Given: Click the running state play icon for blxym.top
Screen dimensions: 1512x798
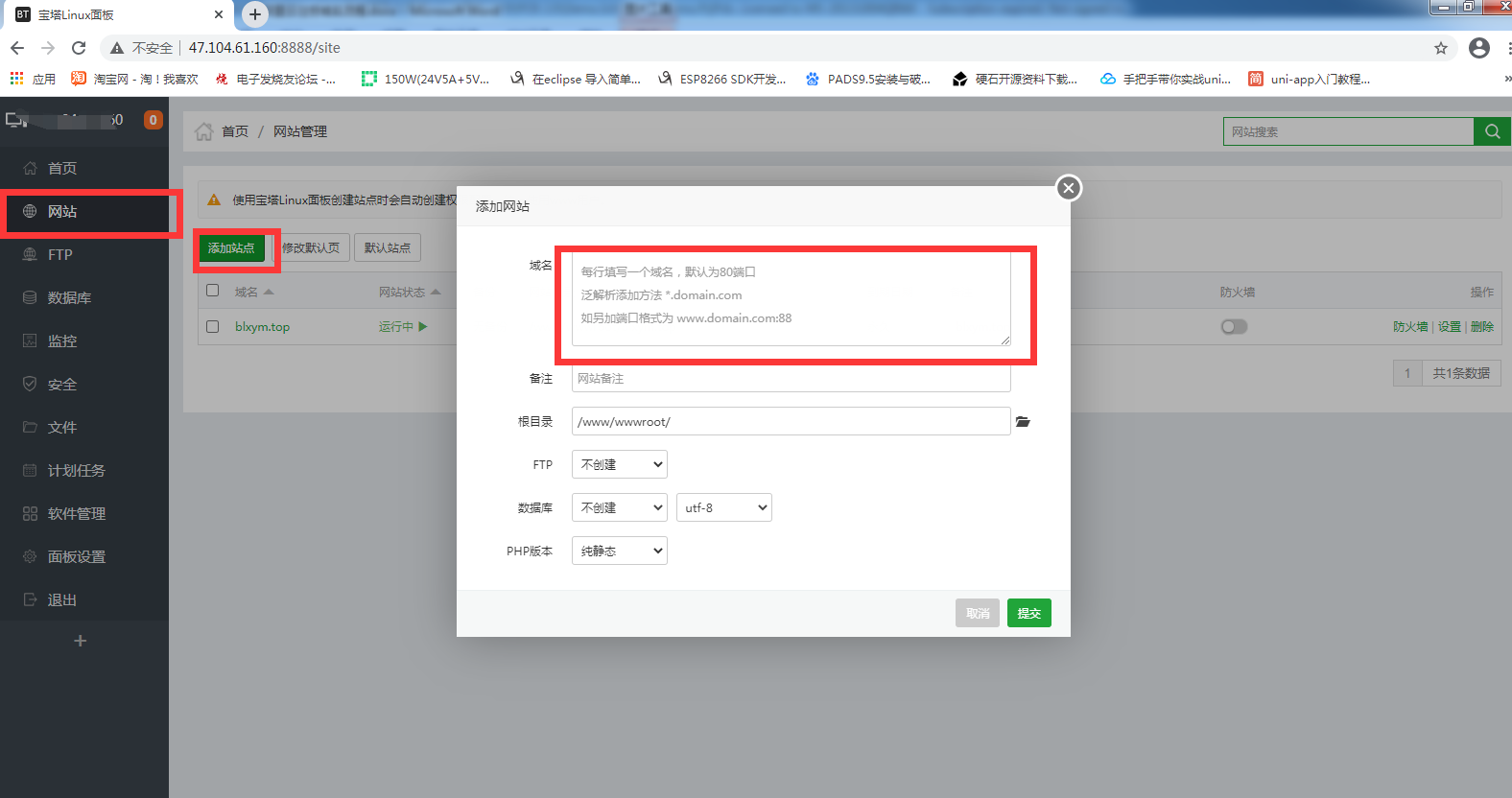Looking at the screenshot, I should (x=423, y=327).
